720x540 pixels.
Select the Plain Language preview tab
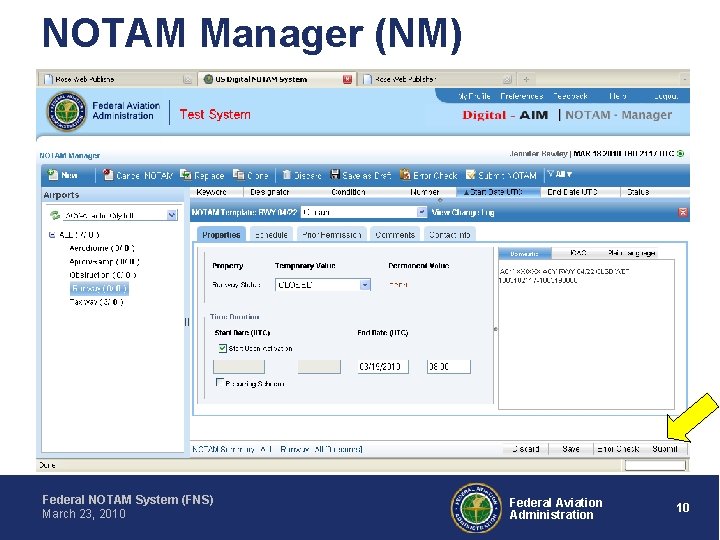pos(631,253)
